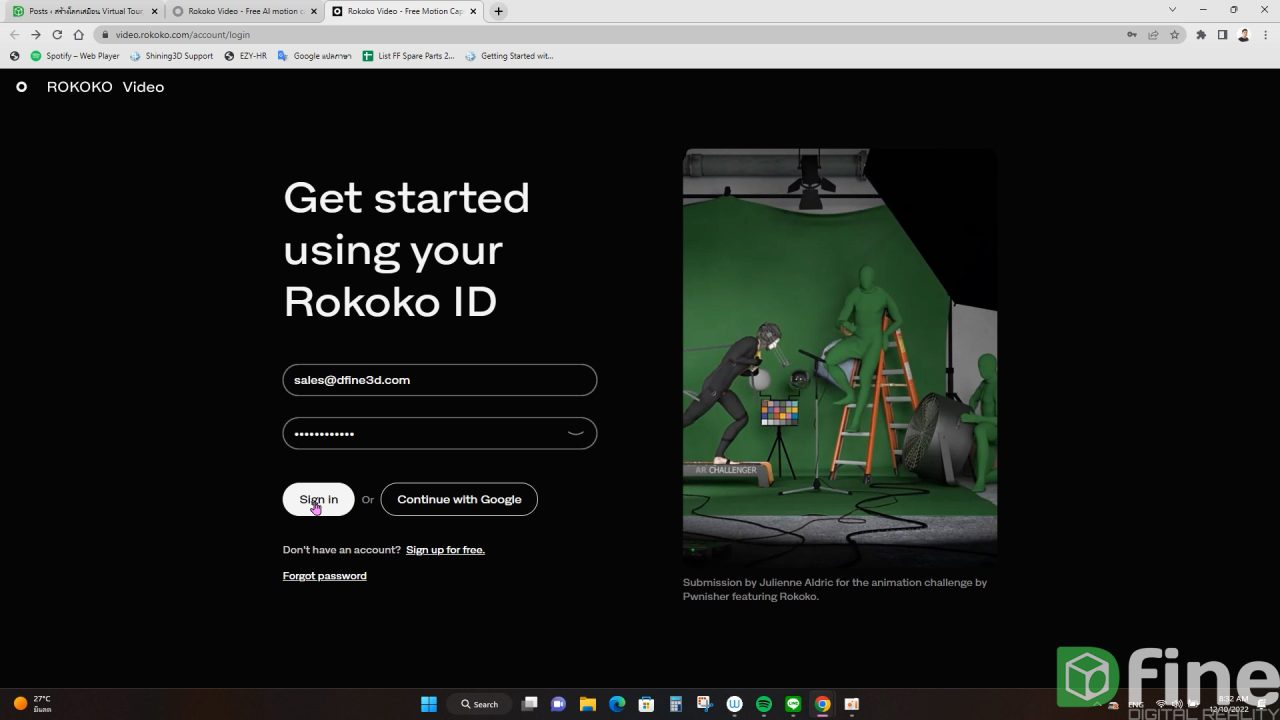
Task: Click the Chrome extensions puzzle icon
Action: pyautogui.click(x=1202, y=34)
